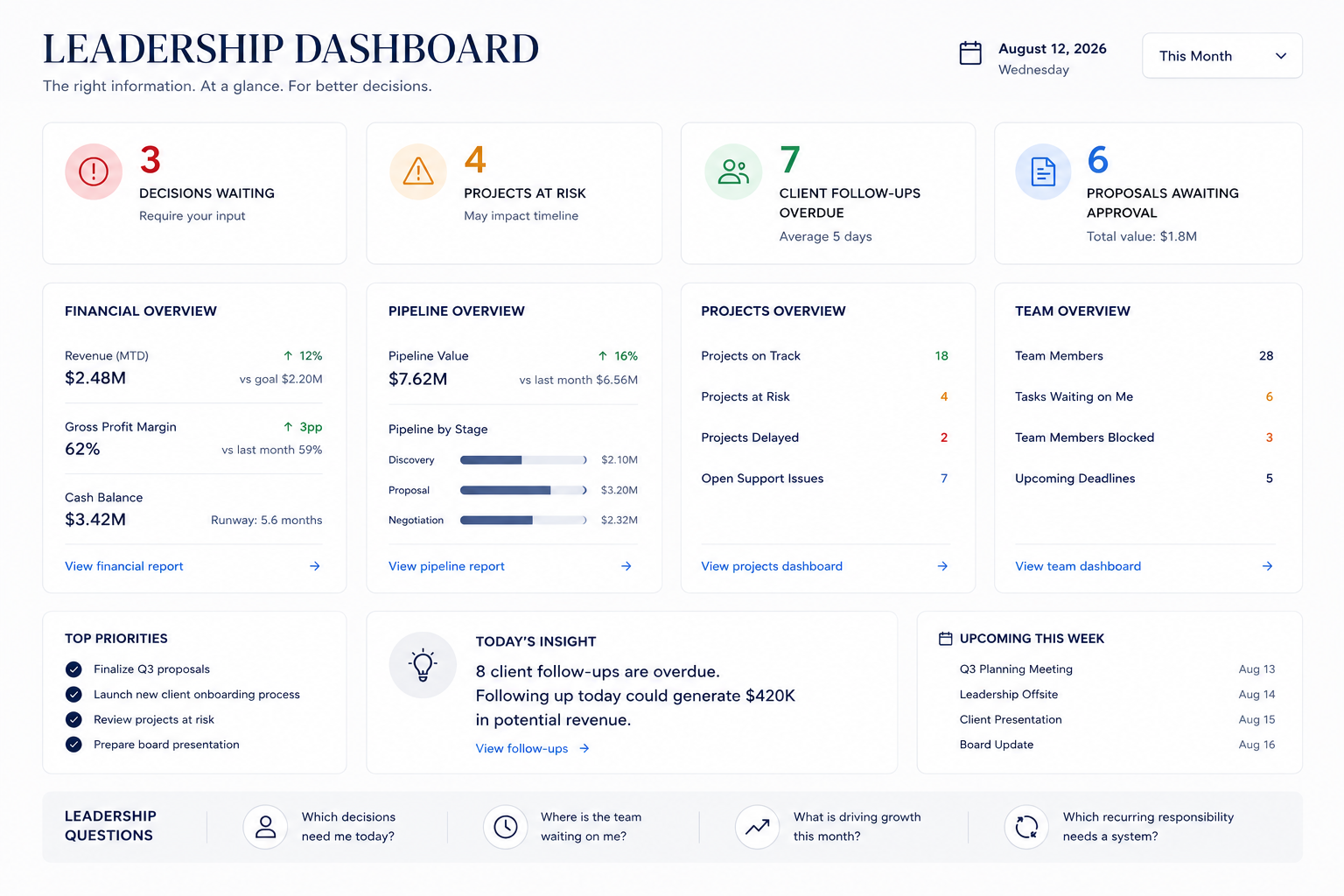Click the arrow after View follow-ups
The width and height of the screenshot is (1344, 896).
(x=584, y=748)
